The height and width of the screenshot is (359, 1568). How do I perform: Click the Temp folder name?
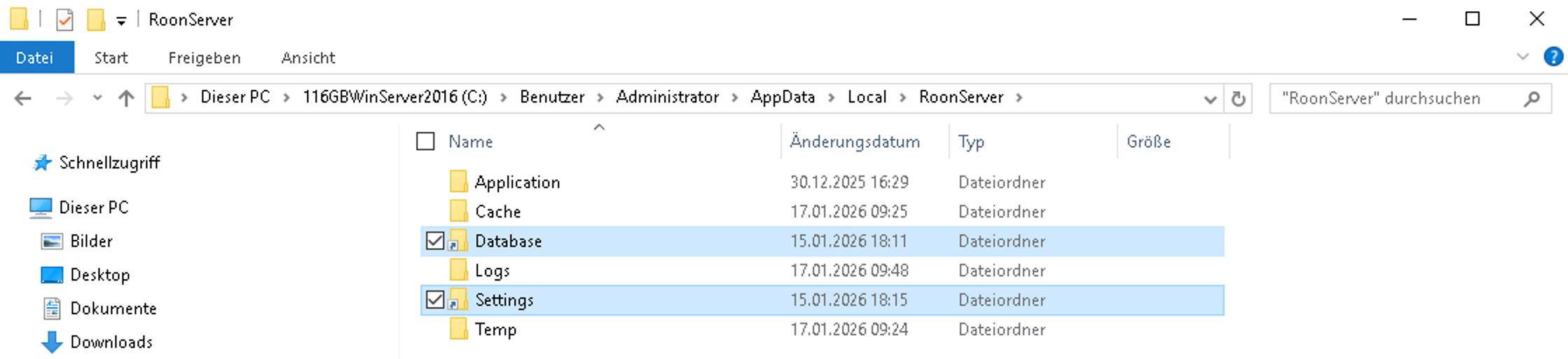[x=496, y=330]
